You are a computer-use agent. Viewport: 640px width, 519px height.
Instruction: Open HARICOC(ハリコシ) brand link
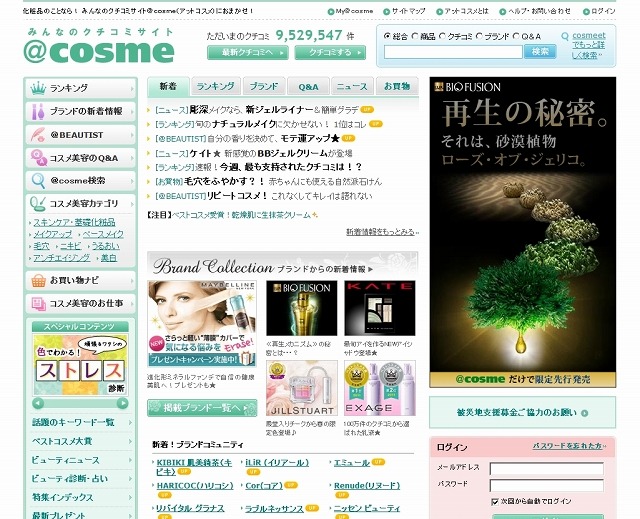click(195, 486)
